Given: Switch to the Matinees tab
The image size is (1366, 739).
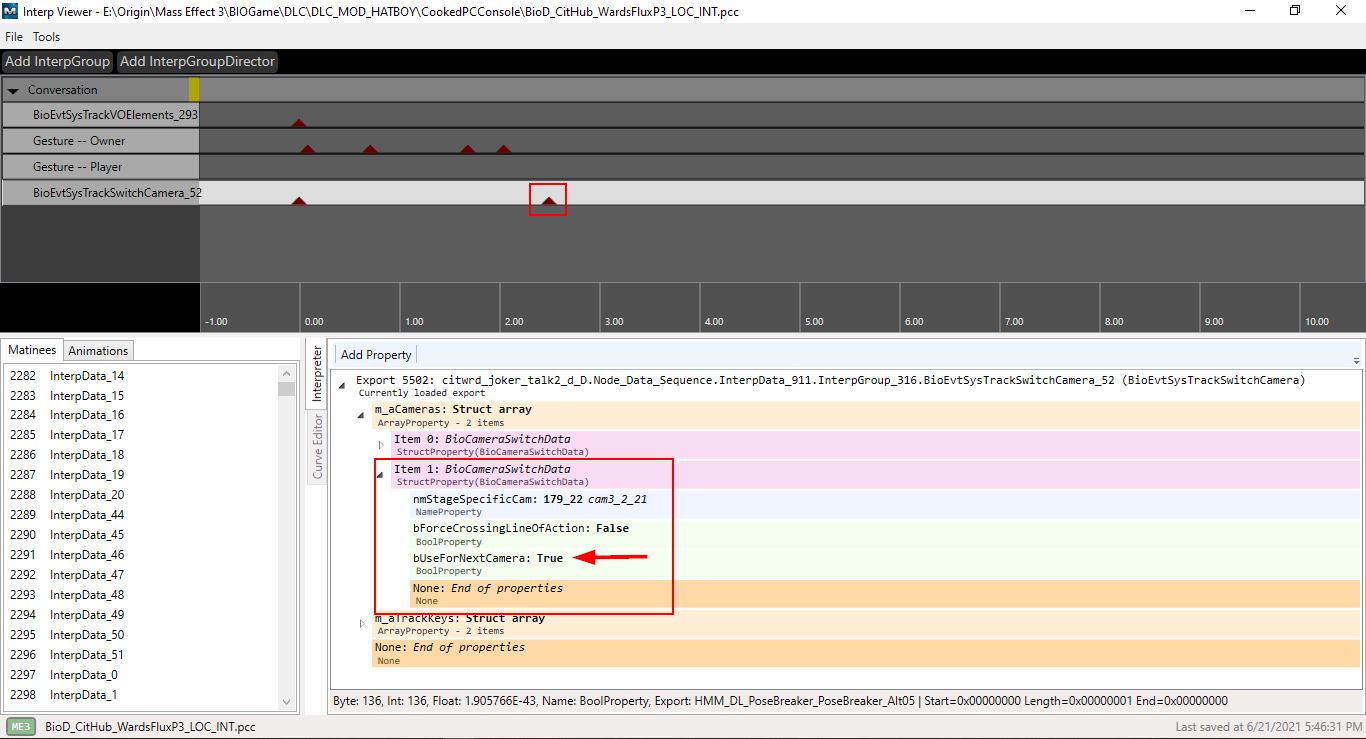Looking at the screenshot, I should [x=32, y=350].
